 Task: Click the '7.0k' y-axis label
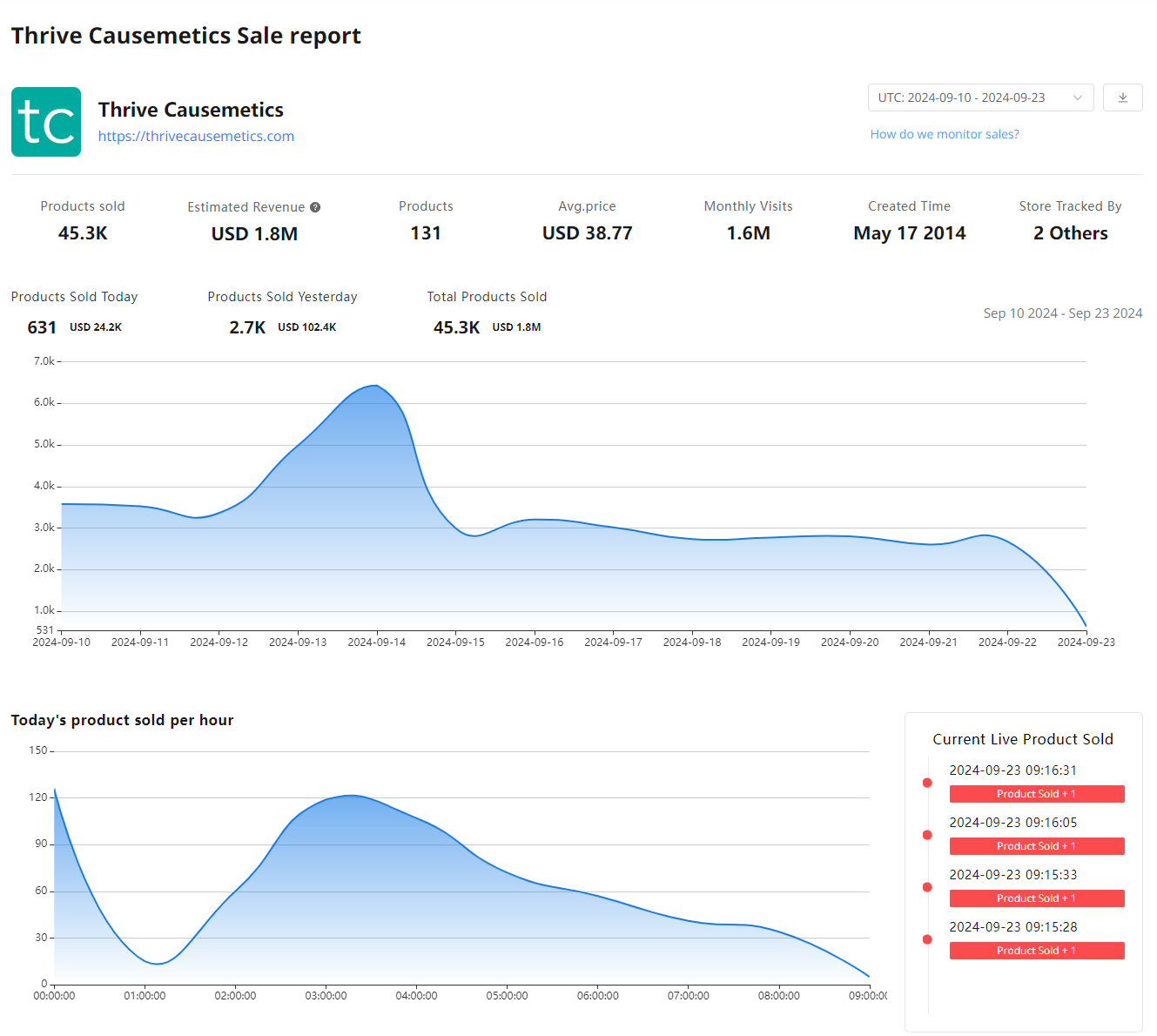pyautogui.click(x=44, y=361)
